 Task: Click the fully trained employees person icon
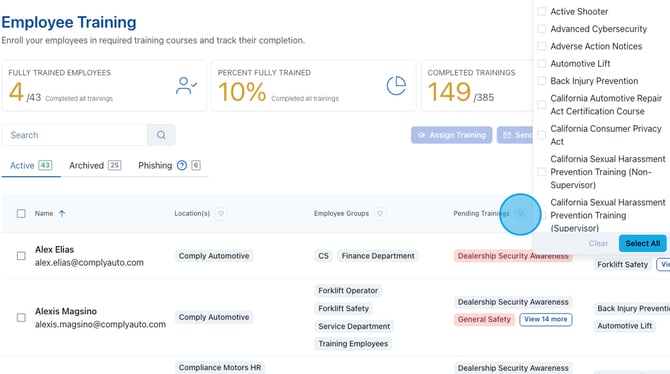(x=186, y=86)
